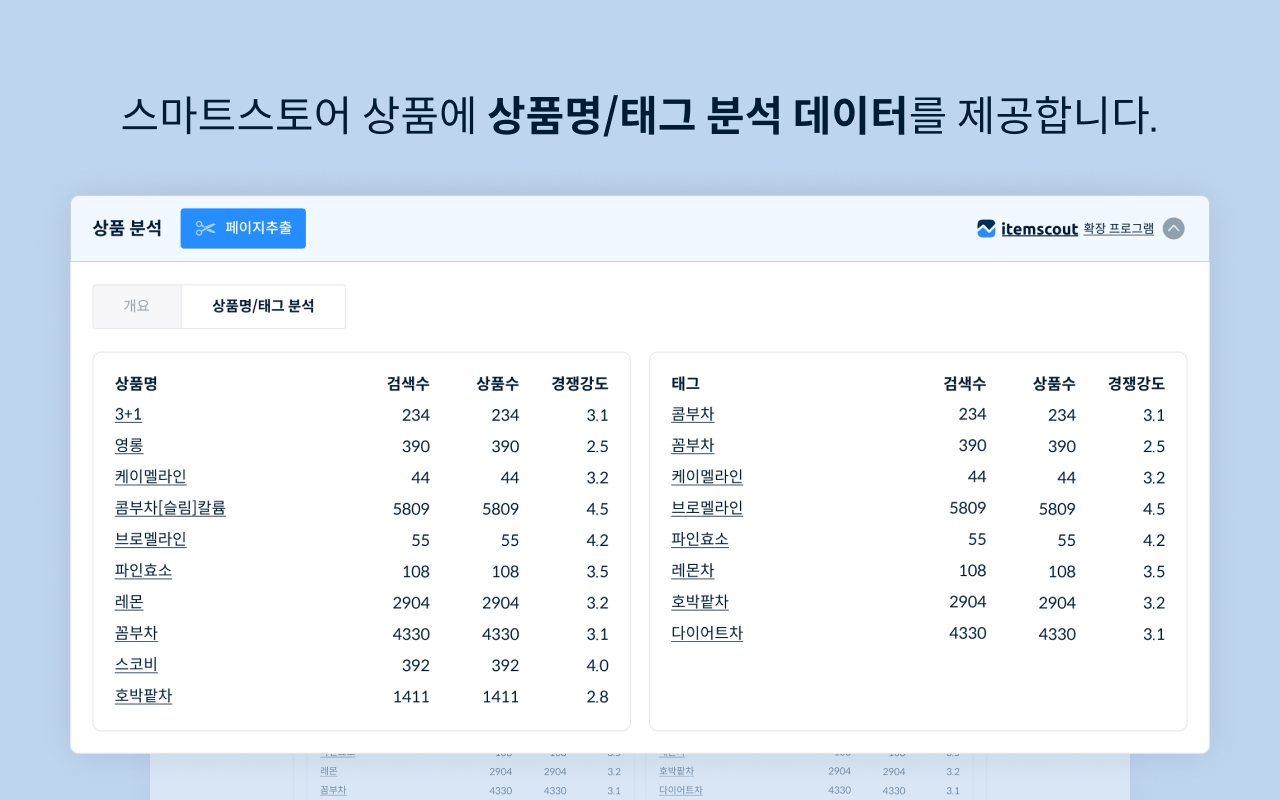Open the 영롱 product link
The width and height of the screenshot is (1280, 800).
point(128,446)
